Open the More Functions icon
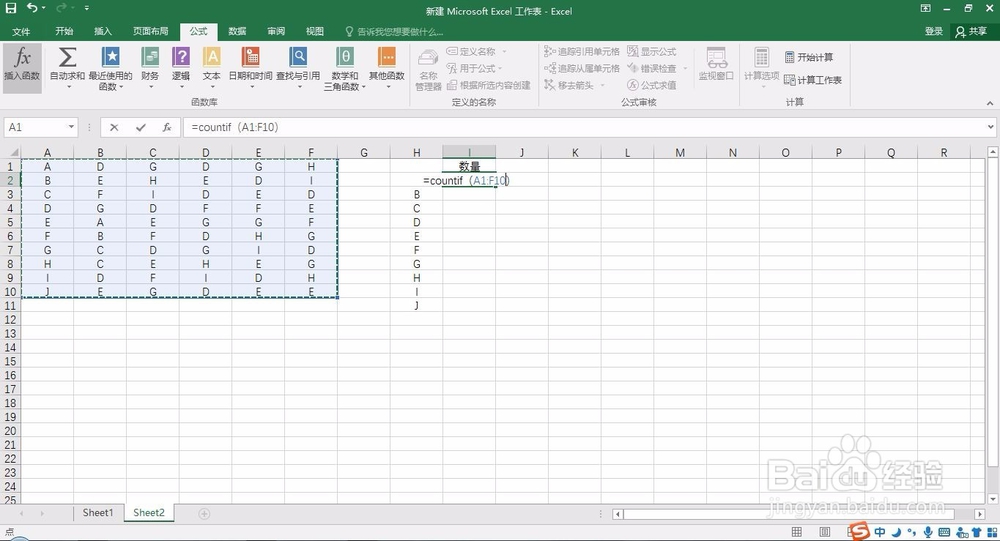The image size is (1000, 541). click(386, 58)
